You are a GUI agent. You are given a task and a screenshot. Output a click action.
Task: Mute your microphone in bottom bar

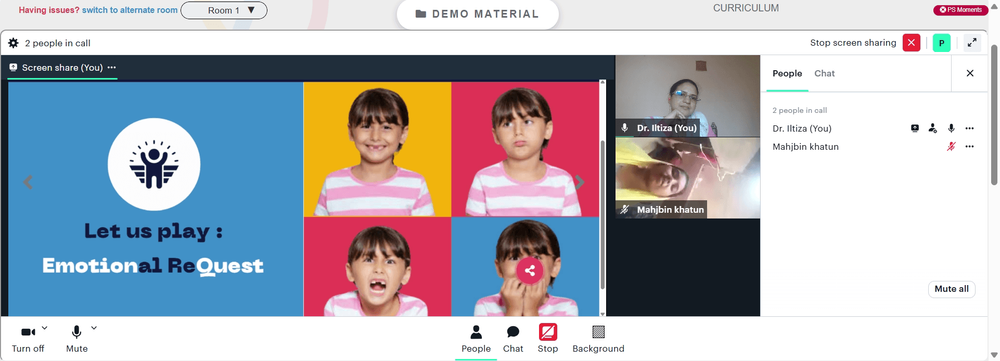(77, 339)
